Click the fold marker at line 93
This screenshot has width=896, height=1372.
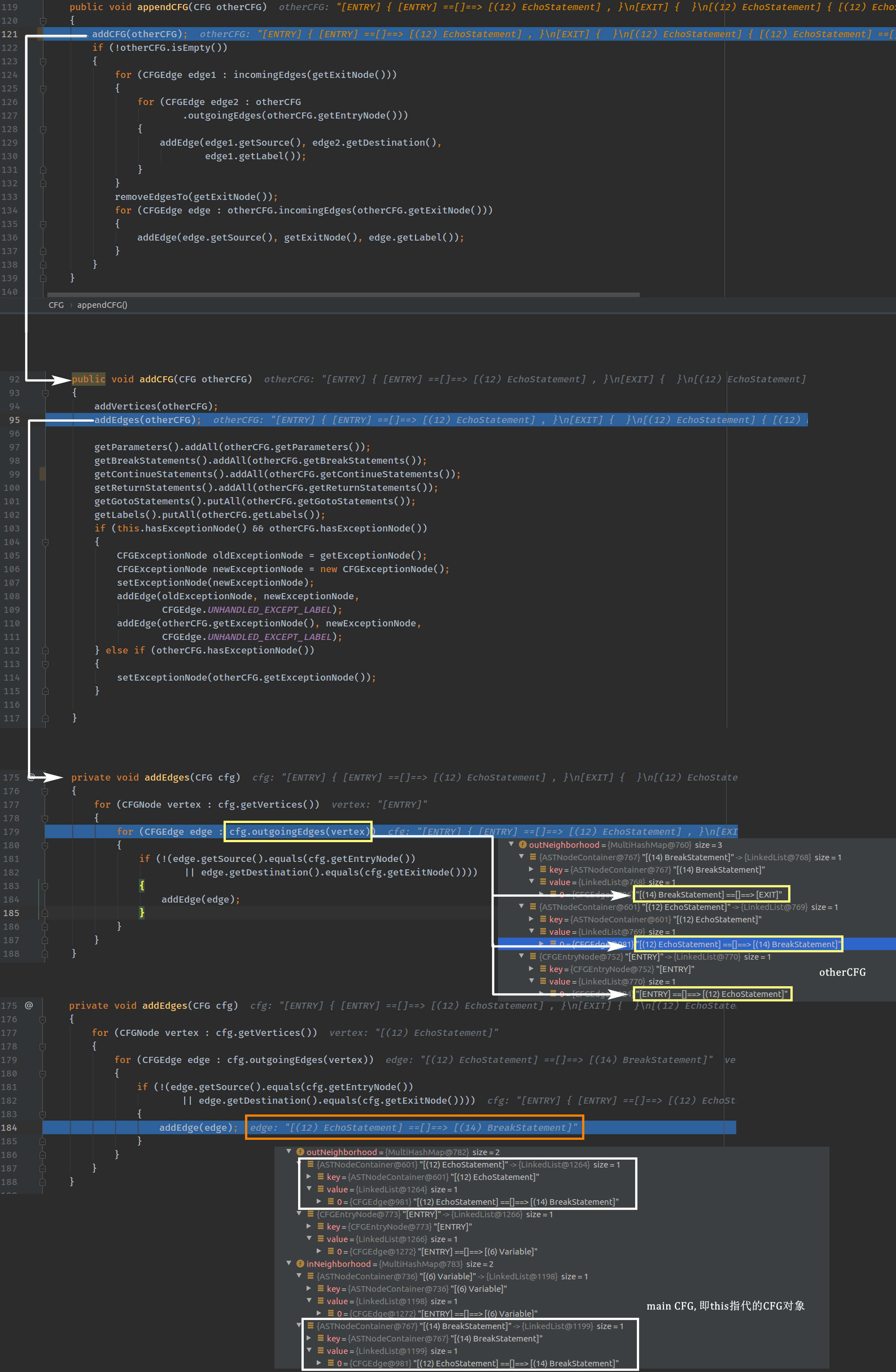45,393
